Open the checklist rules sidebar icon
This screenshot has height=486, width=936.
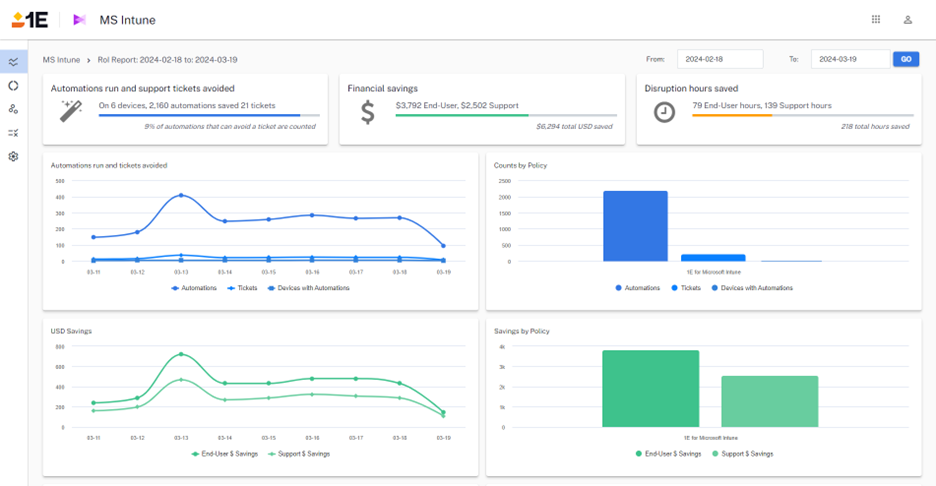(x=13, y=132)
